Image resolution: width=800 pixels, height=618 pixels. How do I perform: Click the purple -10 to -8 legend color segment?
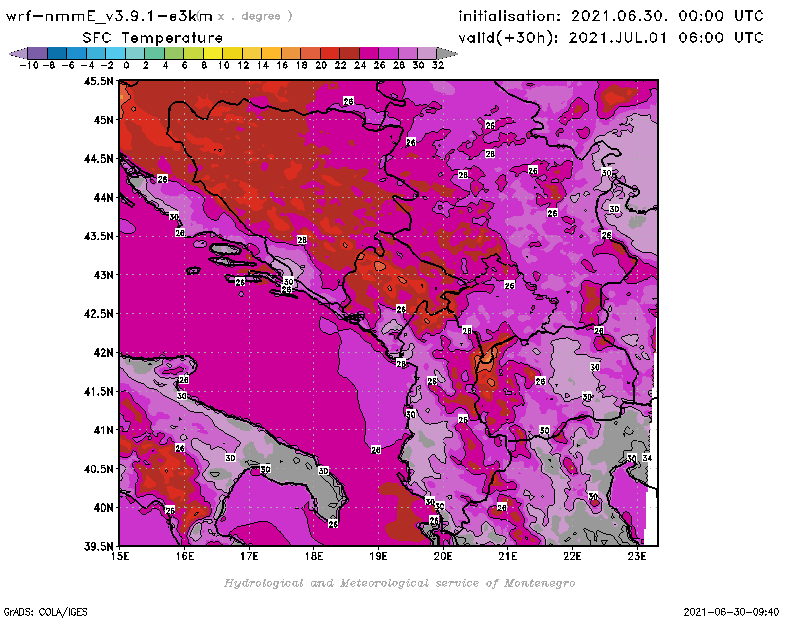pyautogui.click(x=38, y=53)
